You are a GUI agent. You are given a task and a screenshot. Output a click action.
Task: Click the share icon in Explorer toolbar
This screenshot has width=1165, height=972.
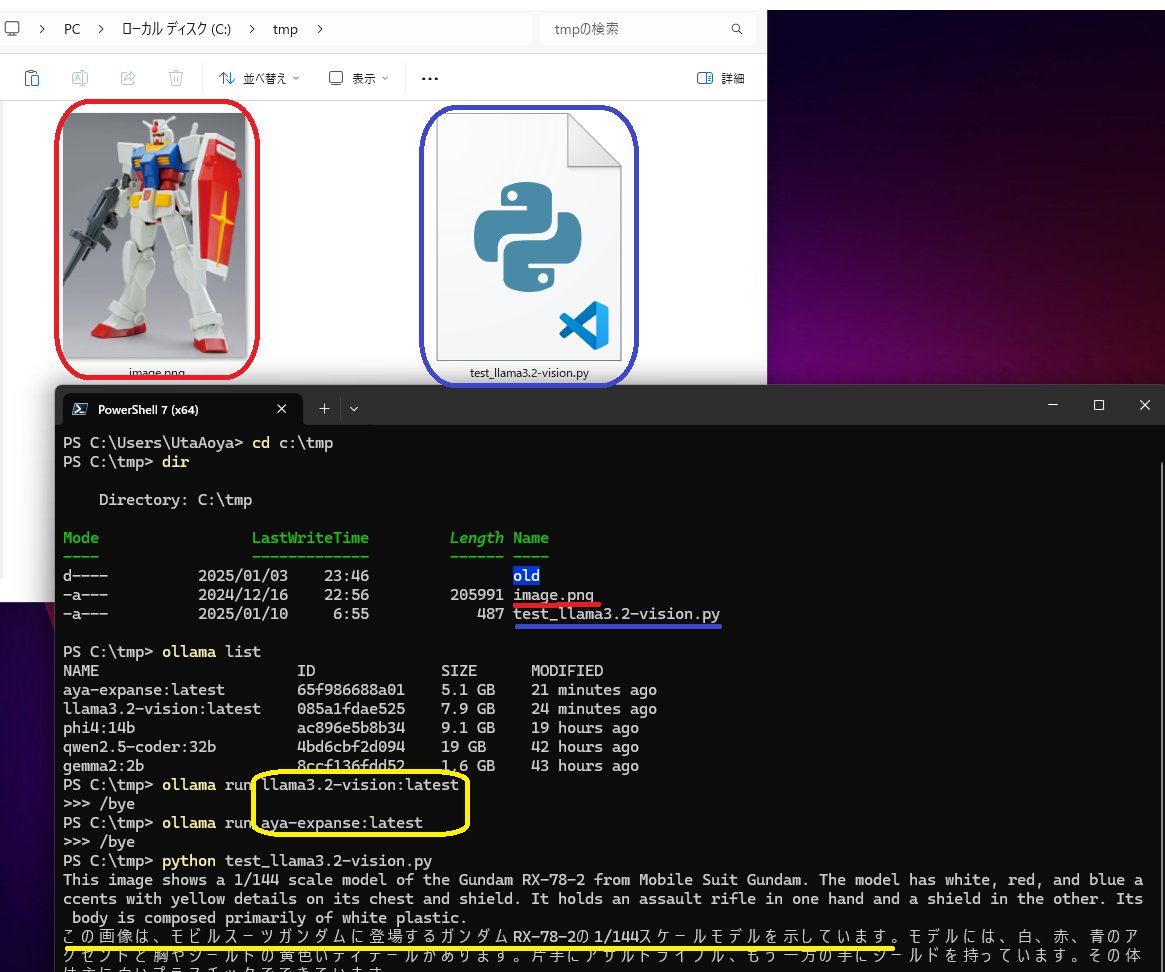tap(128, 78)
